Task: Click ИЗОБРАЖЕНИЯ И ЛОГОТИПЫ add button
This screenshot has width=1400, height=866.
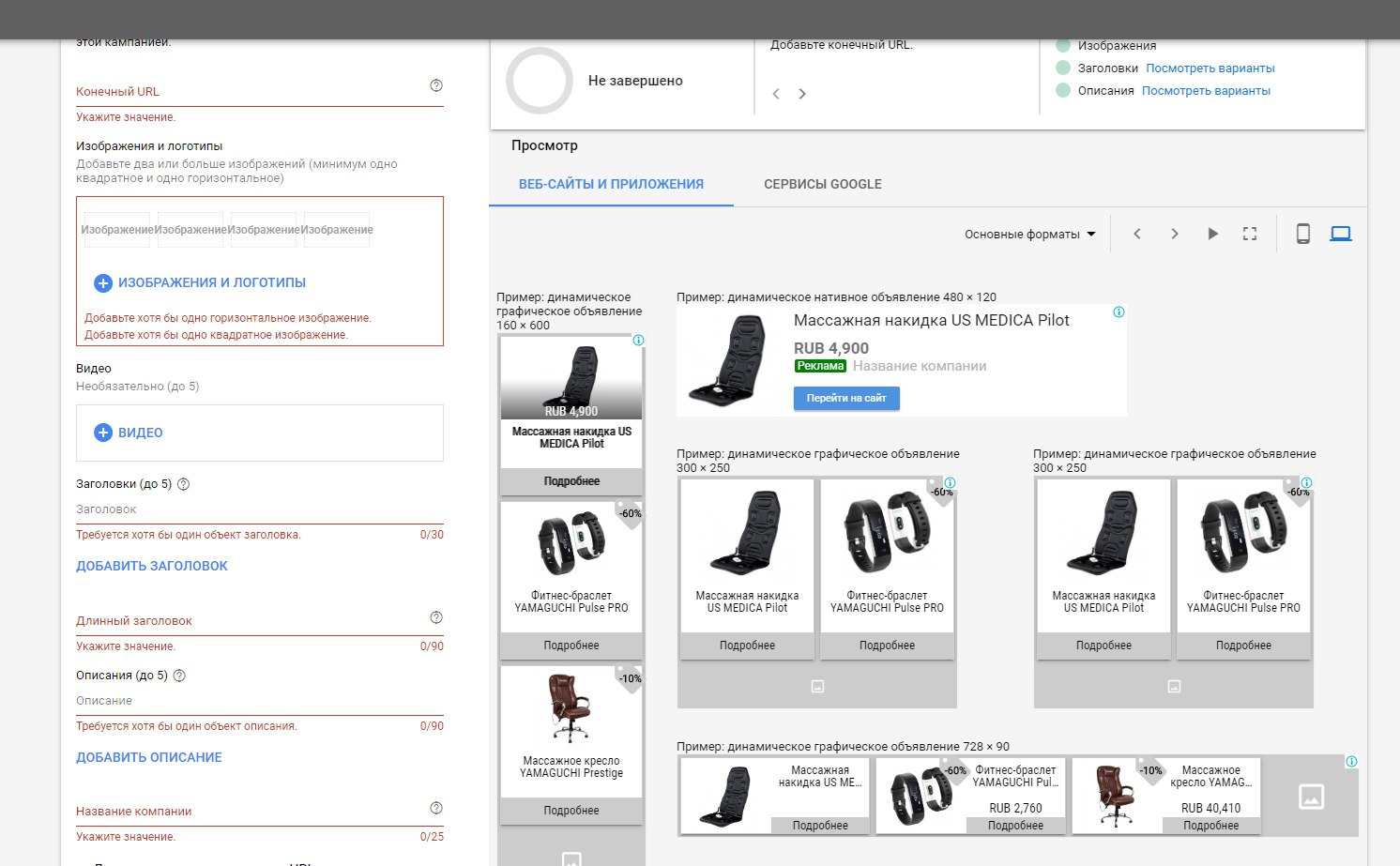Action: [200, 282]
